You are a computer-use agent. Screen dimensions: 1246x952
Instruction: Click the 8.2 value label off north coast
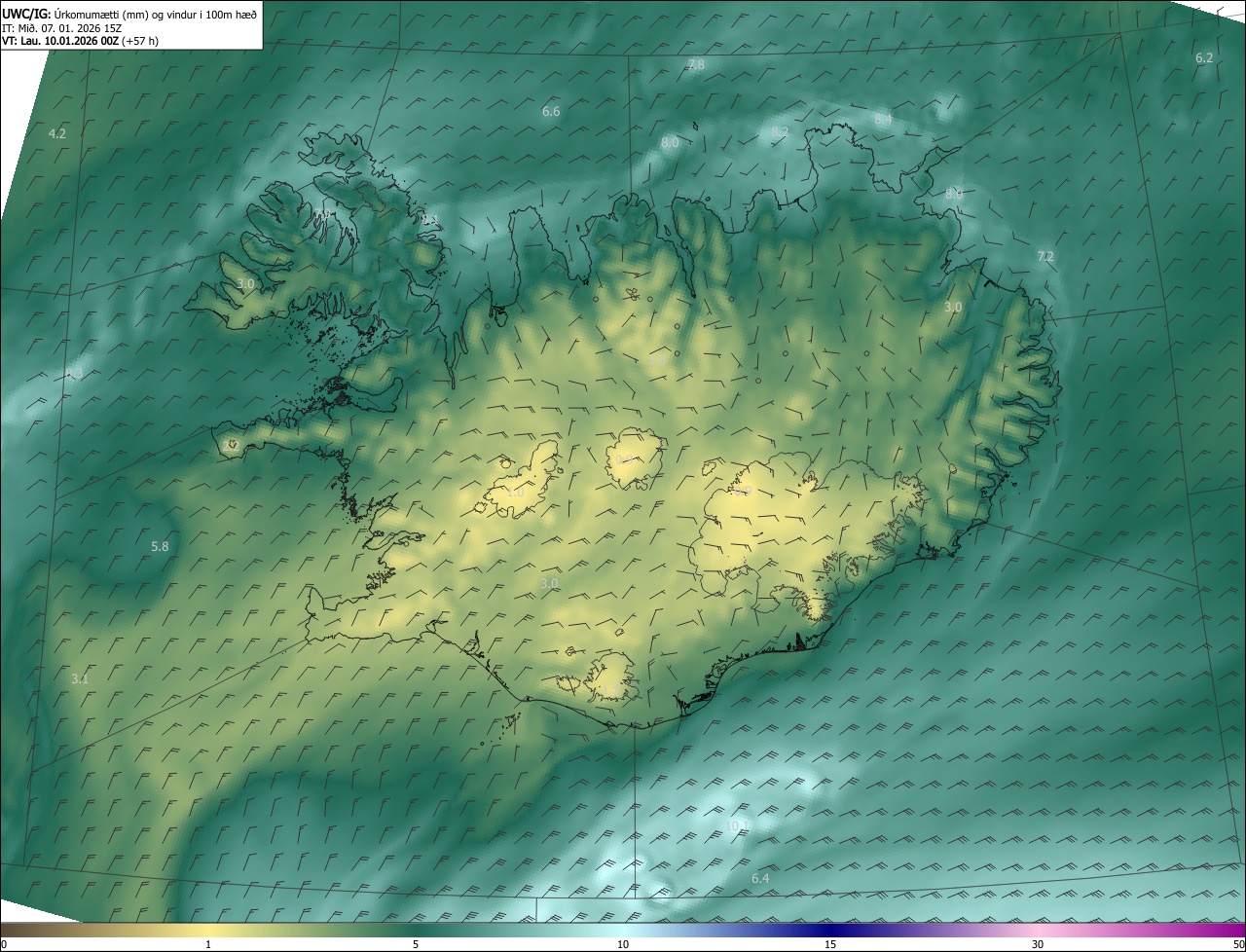[x=780, y=131]
